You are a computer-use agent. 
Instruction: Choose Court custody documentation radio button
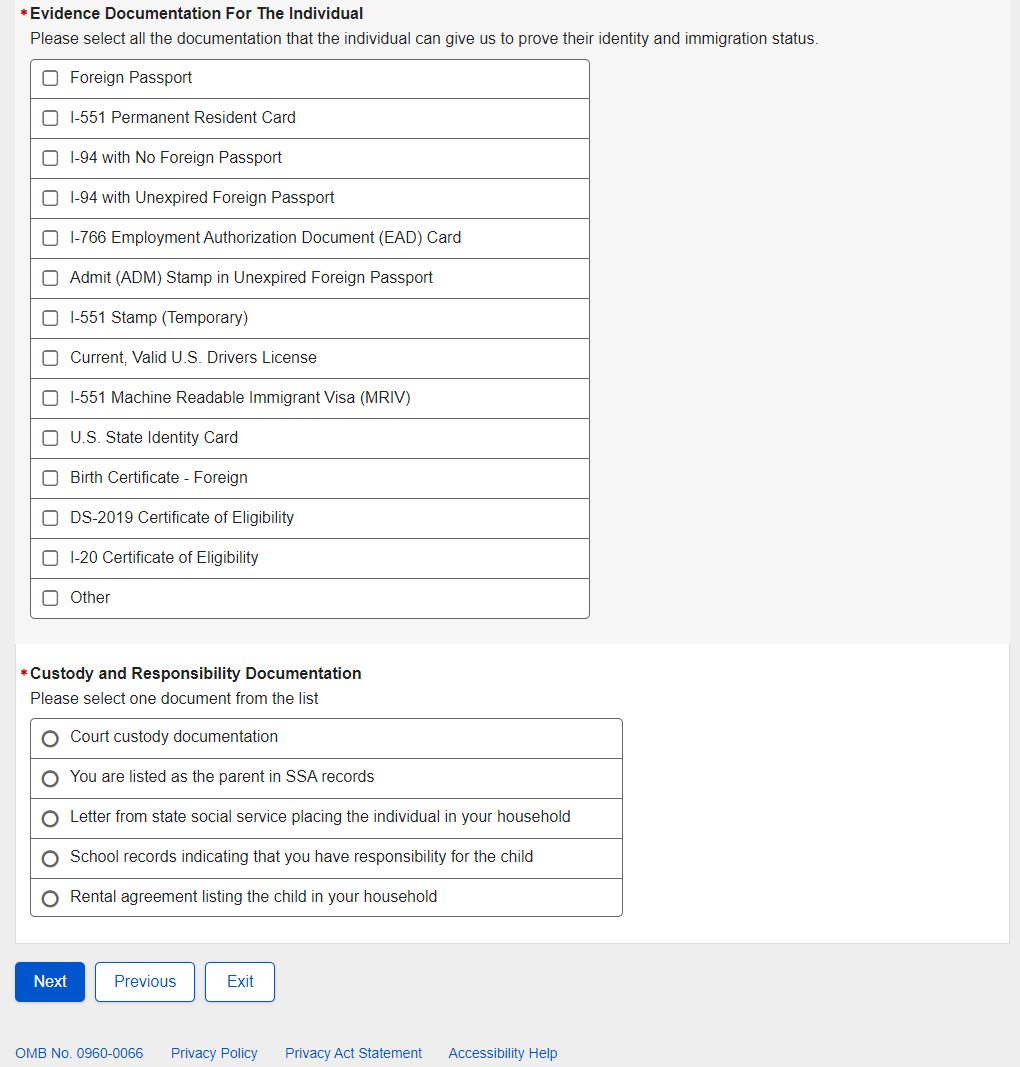(50, 738)
